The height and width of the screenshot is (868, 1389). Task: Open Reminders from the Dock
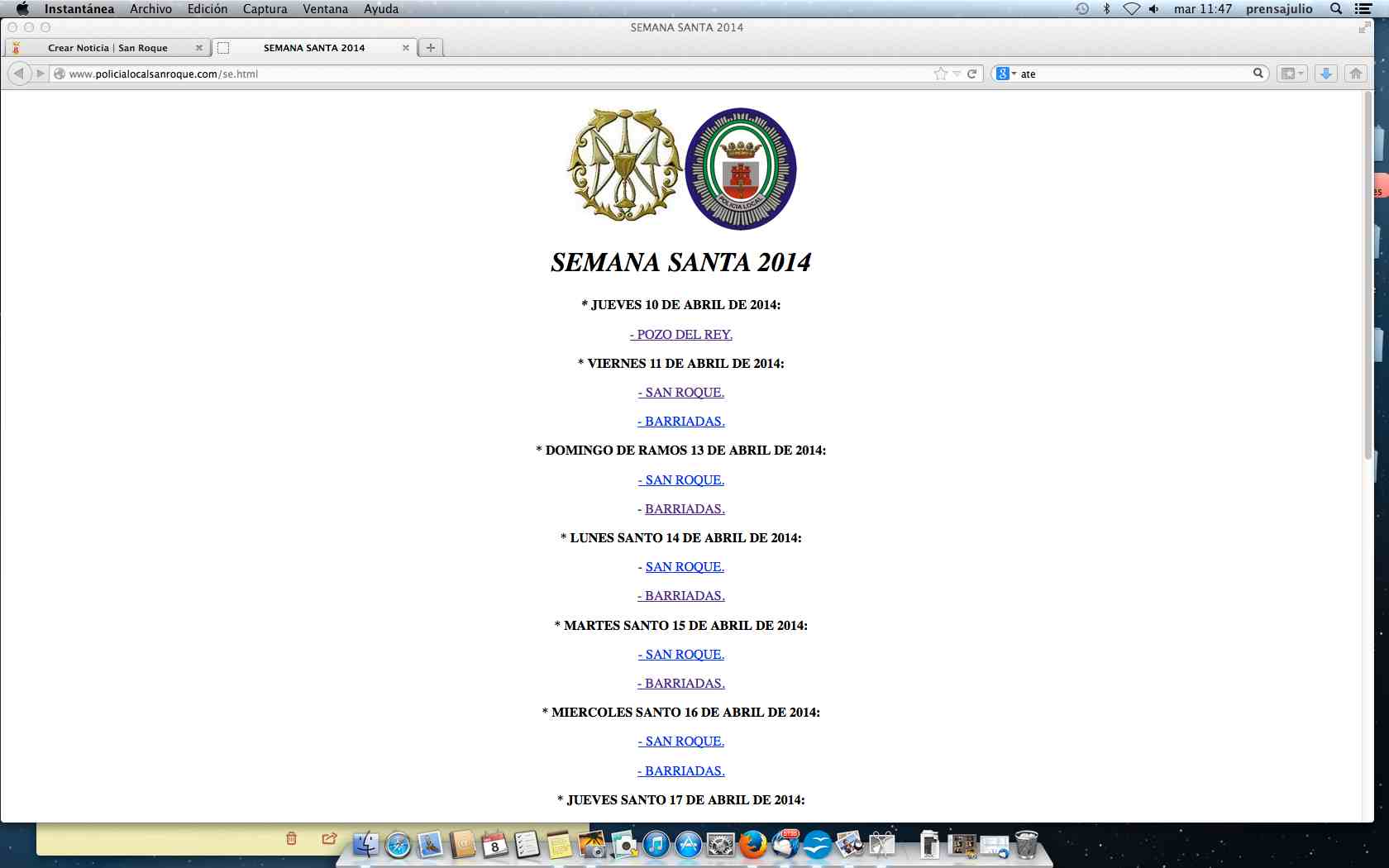[527, 845]
